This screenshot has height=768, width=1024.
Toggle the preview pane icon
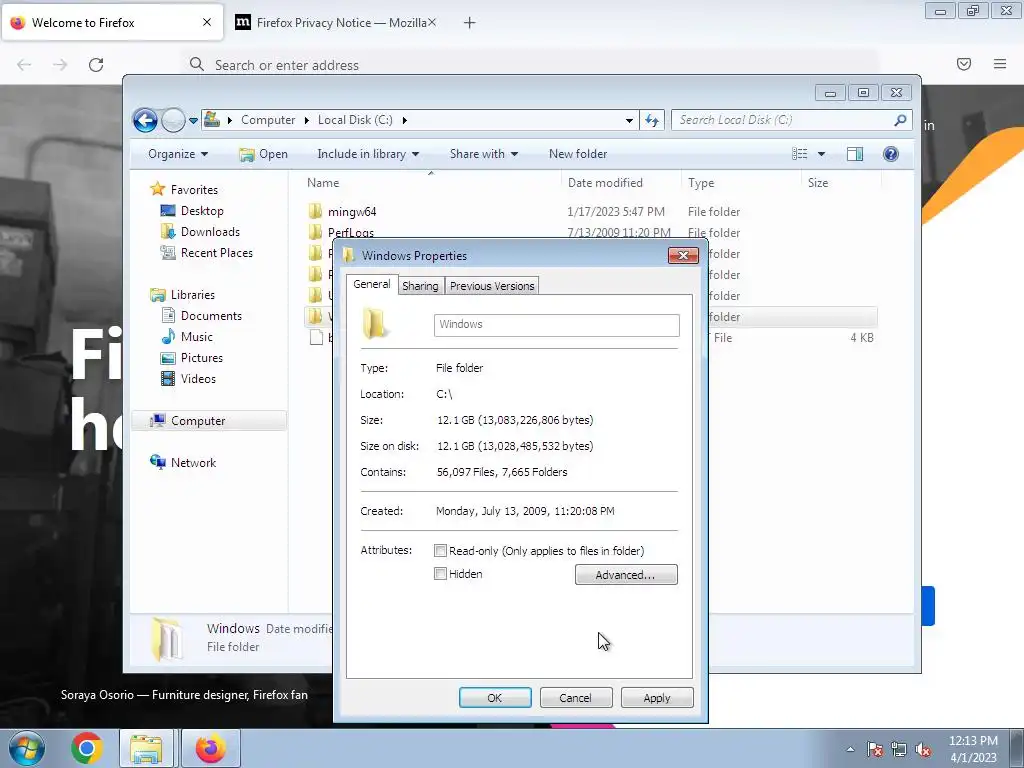[855, 154]
